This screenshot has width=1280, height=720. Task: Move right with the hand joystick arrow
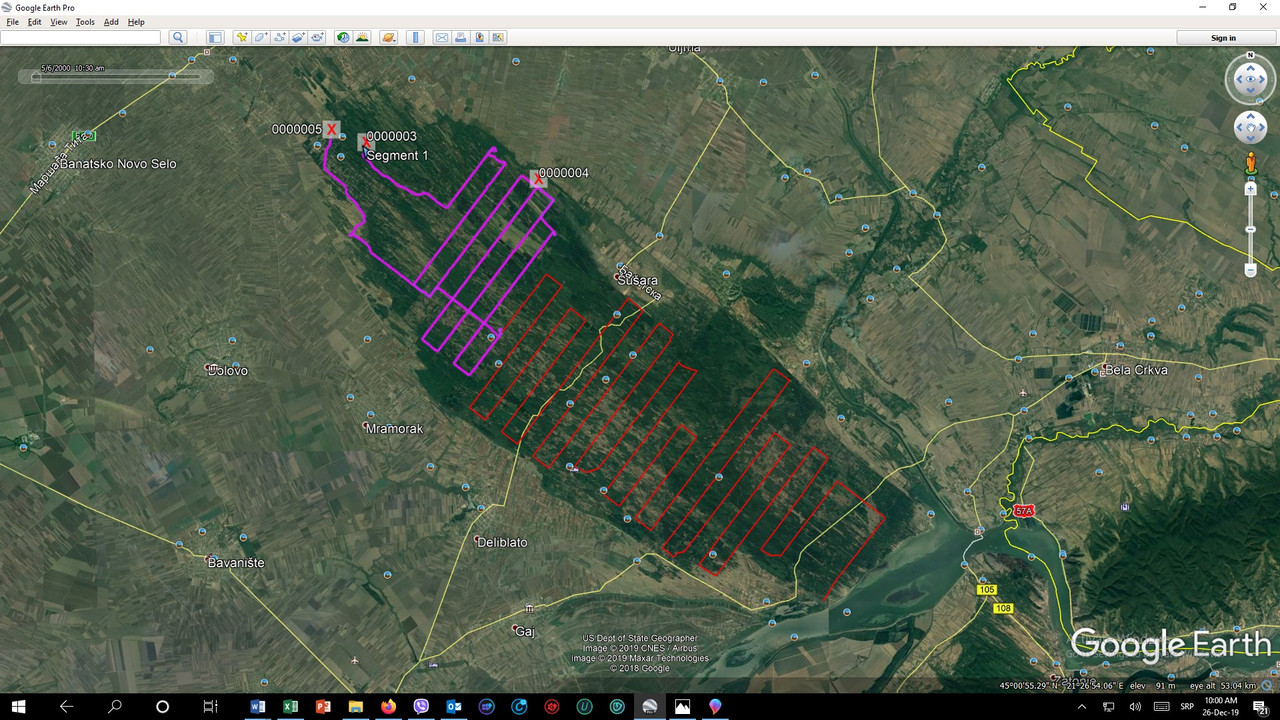1262,128
